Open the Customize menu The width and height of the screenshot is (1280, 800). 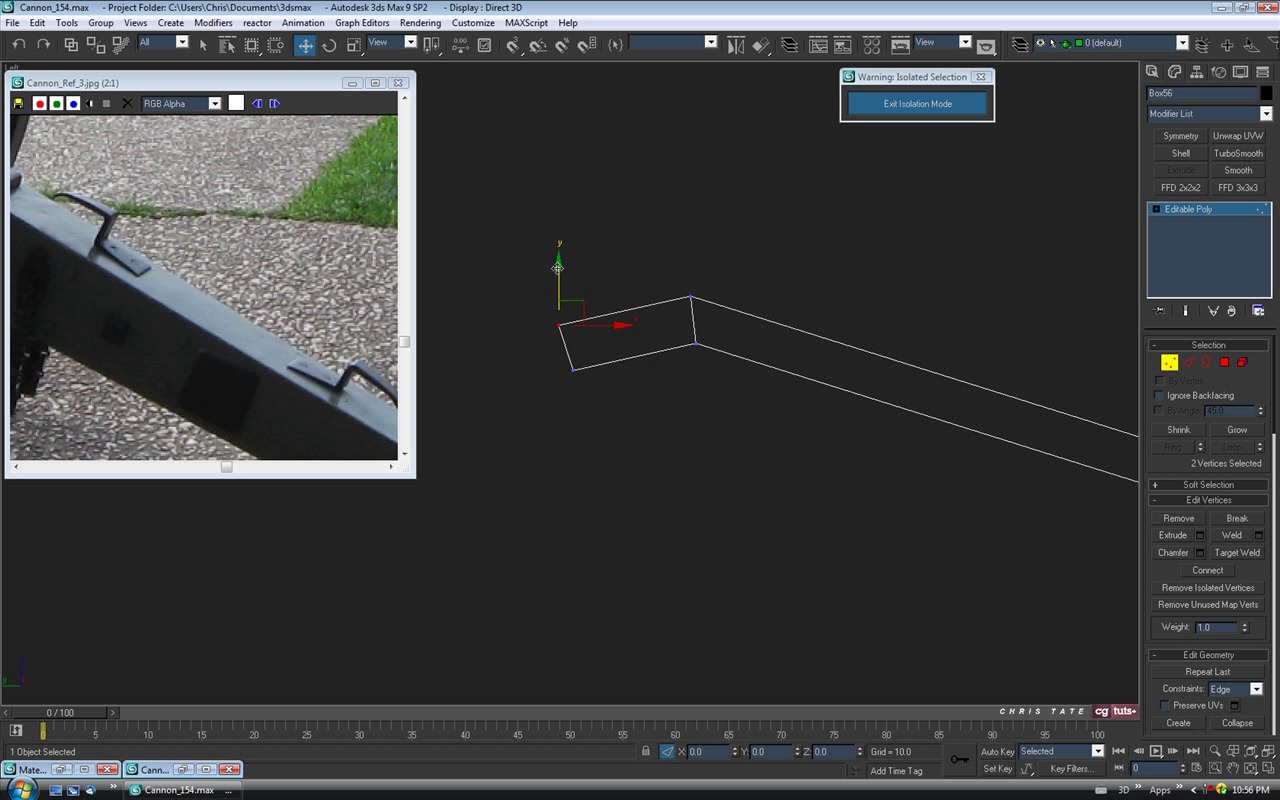pos(473,22)
